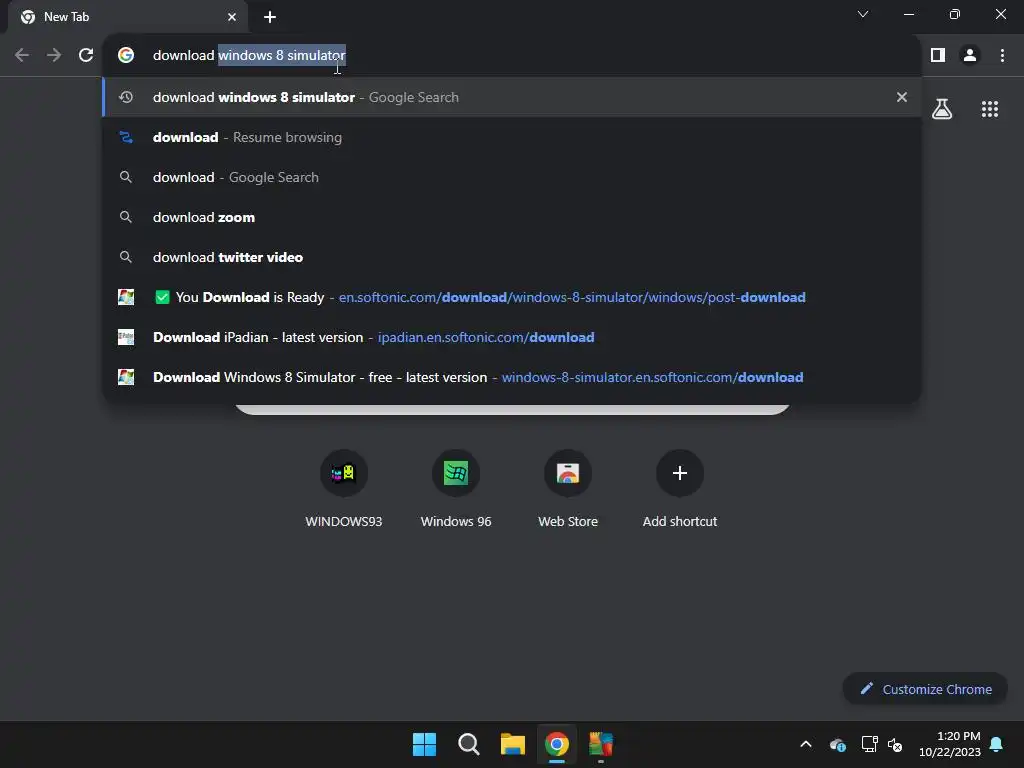Open 'You Download is Ready' softonic suggestion

(512, 297)
